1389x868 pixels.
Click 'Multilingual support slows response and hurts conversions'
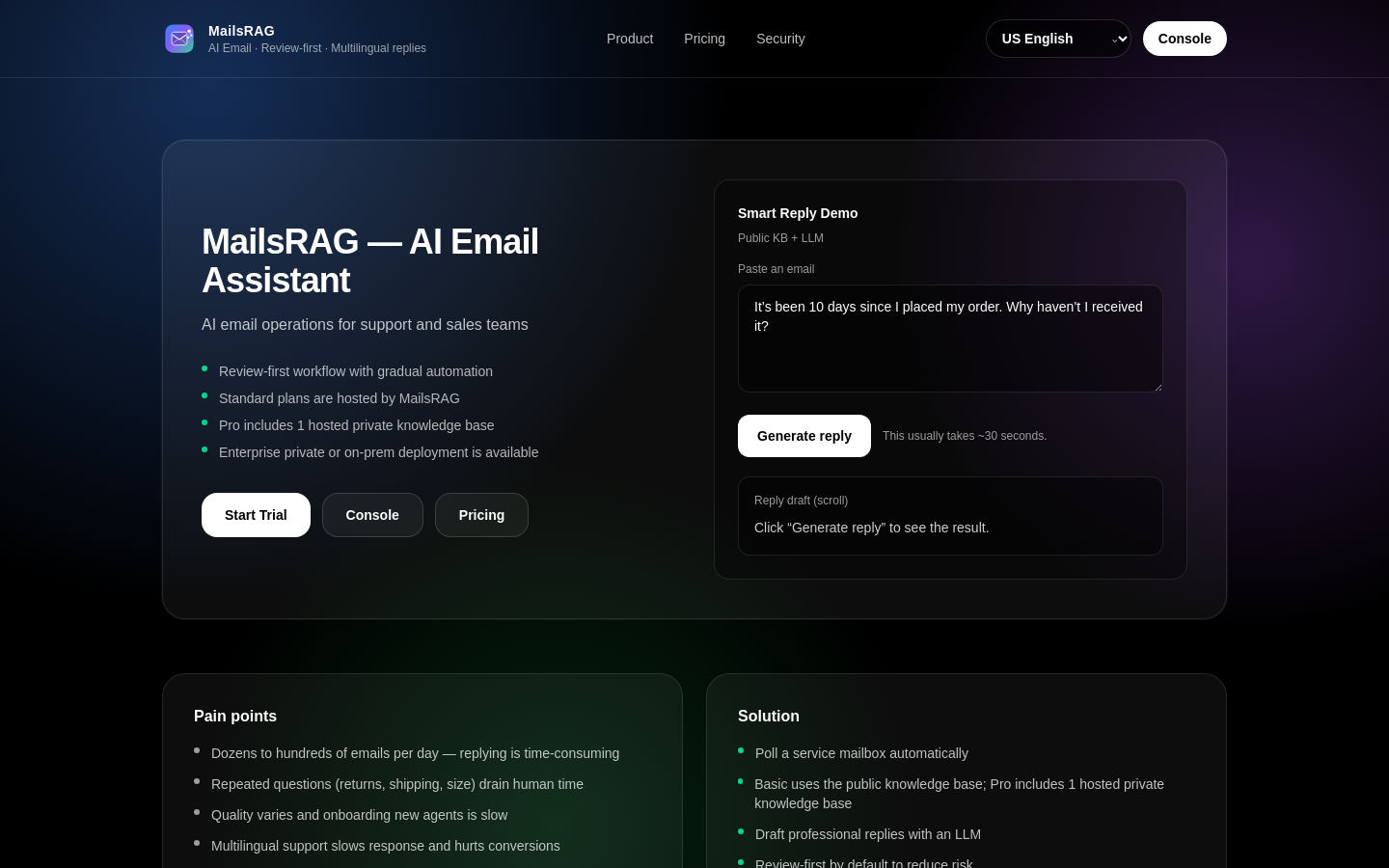386,846
